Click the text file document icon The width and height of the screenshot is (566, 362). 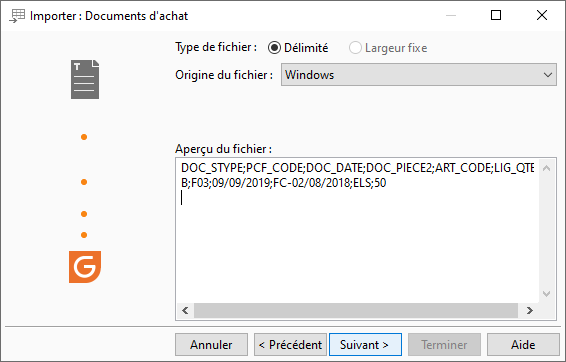85,79
